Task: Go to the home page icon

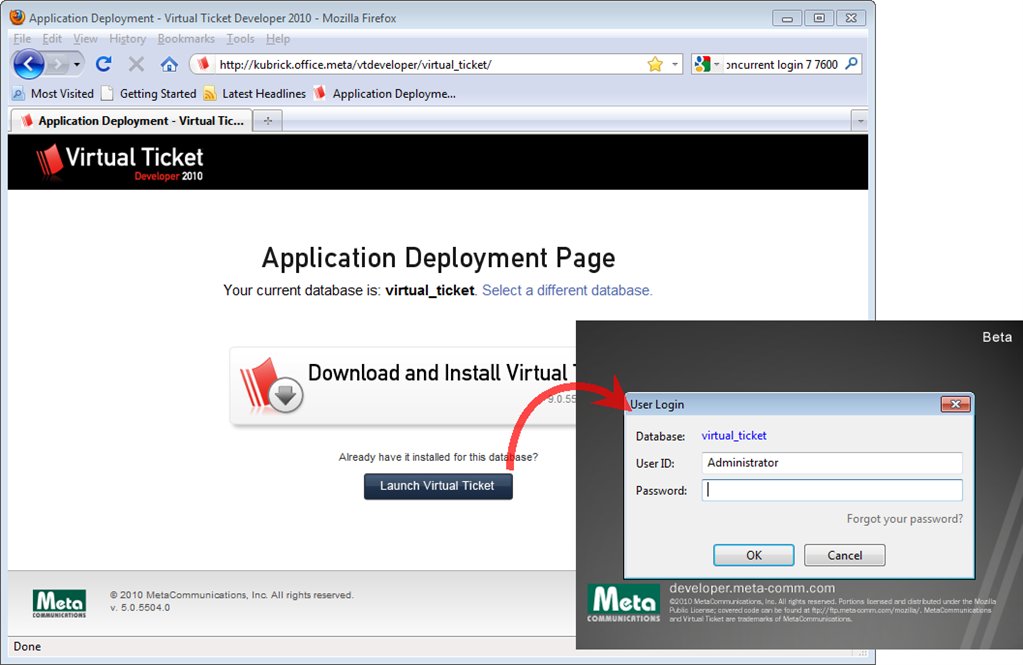Action: click(x=169, y=64)
